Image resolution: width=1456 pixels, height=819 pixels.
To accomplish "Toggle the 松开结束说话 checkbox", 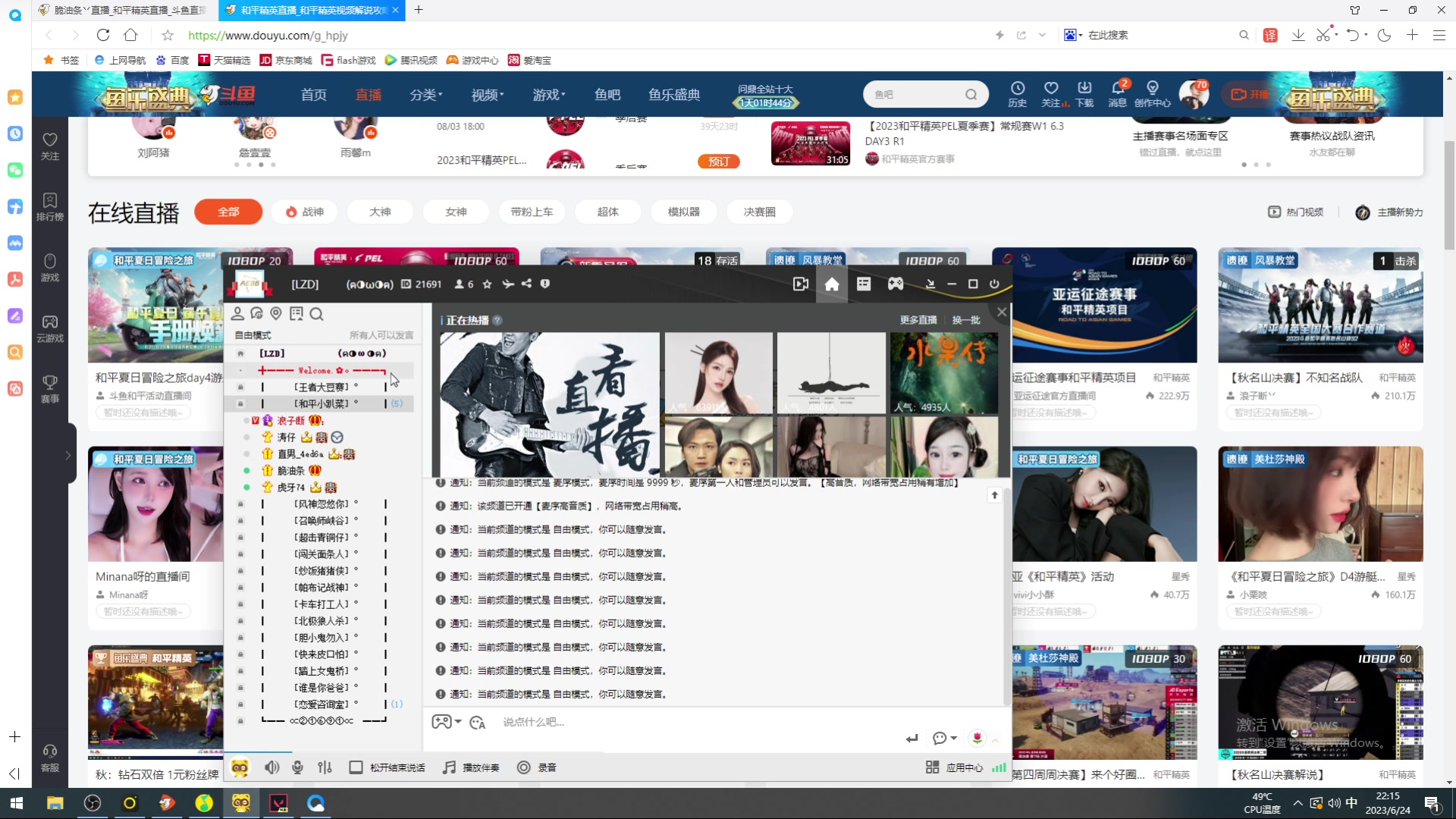I will (x=356, y=767).
